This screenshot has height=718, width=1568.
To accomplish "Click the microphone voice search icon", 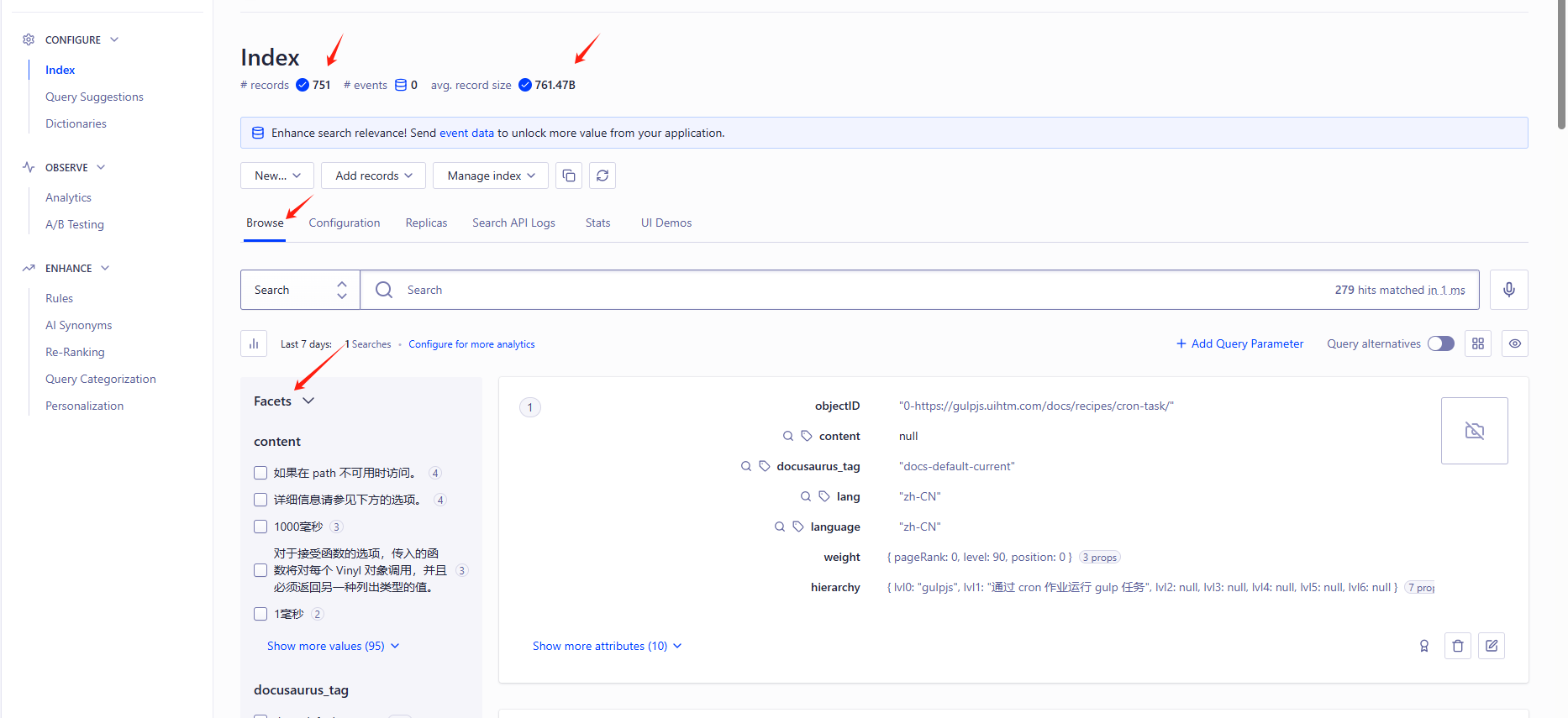I will pyautogui.click(x=1509, y=290).
